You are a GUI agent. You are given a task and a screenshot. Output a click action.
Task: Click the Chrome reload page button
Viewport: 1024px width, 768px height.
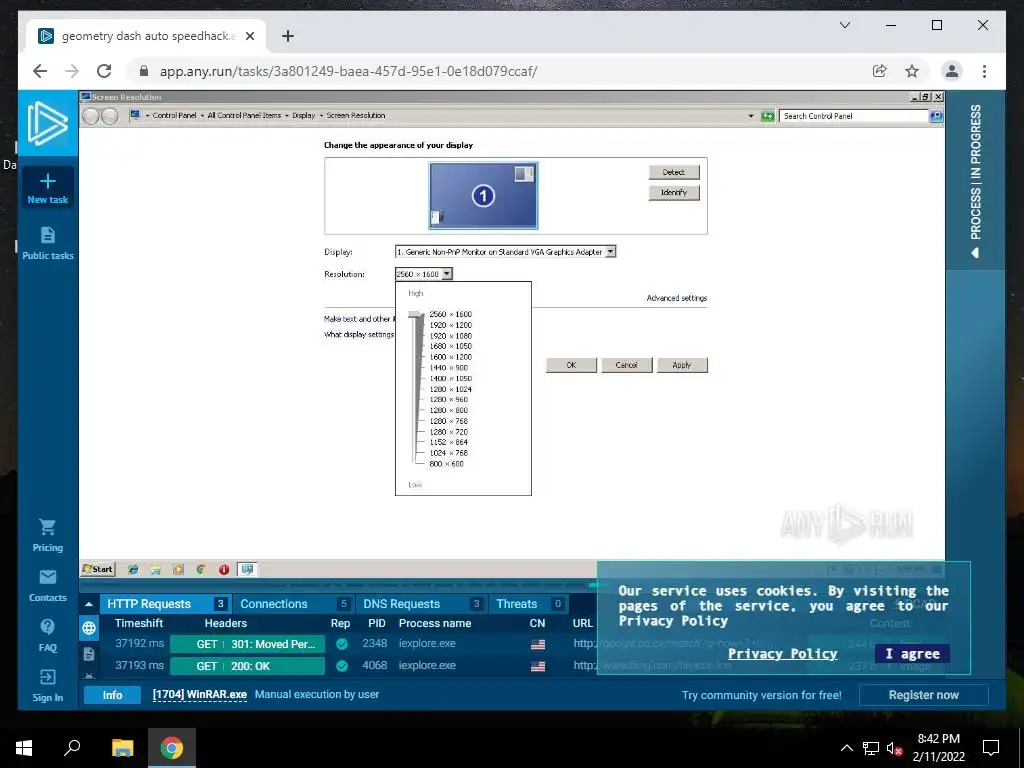point(104,71)
